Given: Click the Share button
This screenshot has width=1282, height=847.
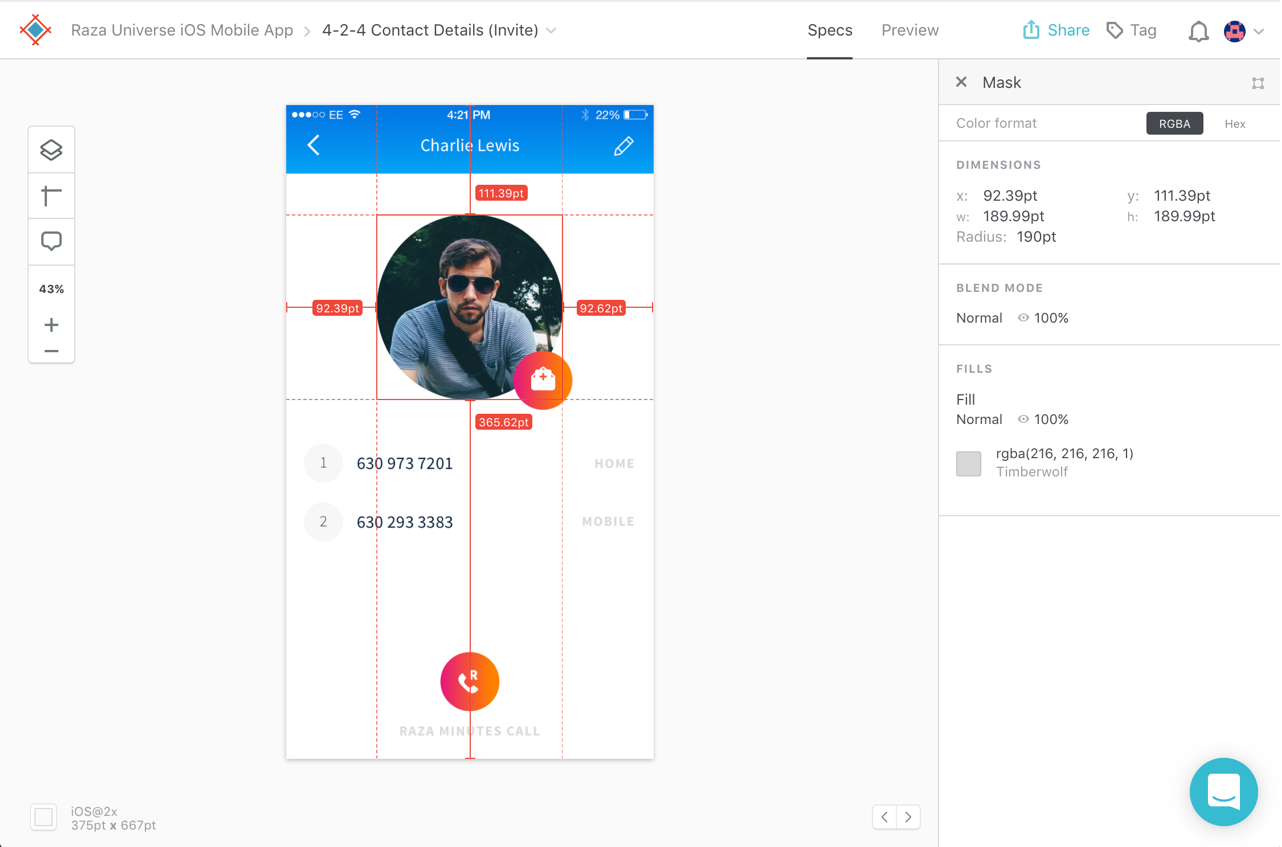Looking at the screenshot, I should coord(1055,31).
